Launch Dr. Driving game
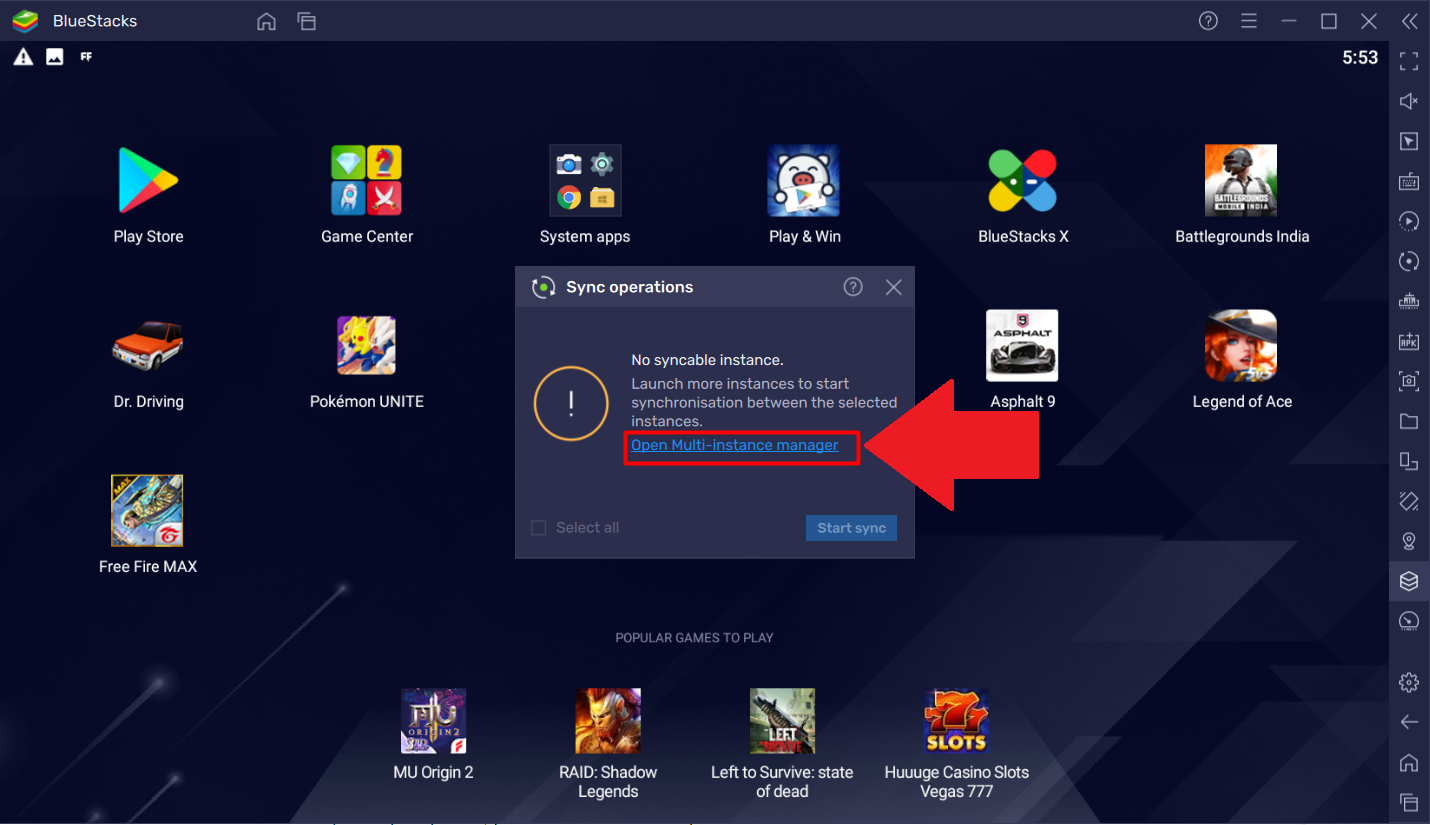 (148, 345)
